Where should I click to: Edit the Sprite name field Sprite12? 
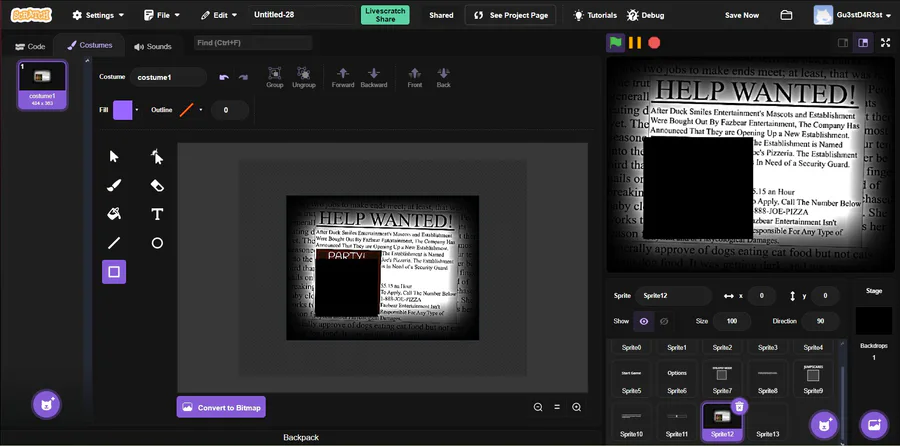pyautogui.click(x=673, y=296)
